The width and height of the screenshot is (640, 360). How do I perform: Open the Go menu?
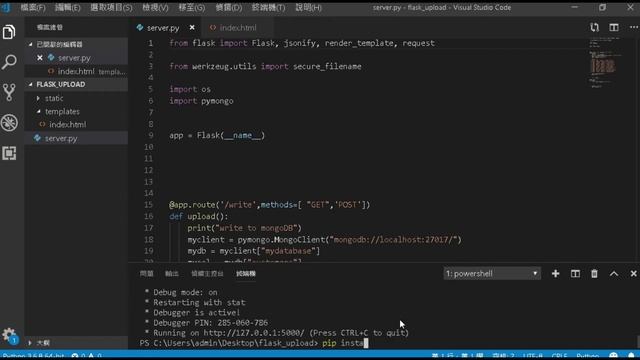(191, 7)
